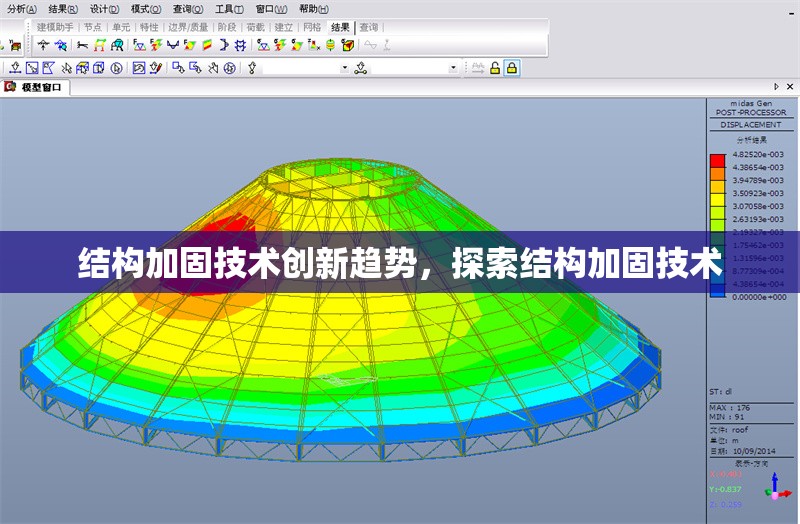Click the 模型窗口 model window tab
Viewport: 800px width, 524px height.
click(x=41, y=88)
